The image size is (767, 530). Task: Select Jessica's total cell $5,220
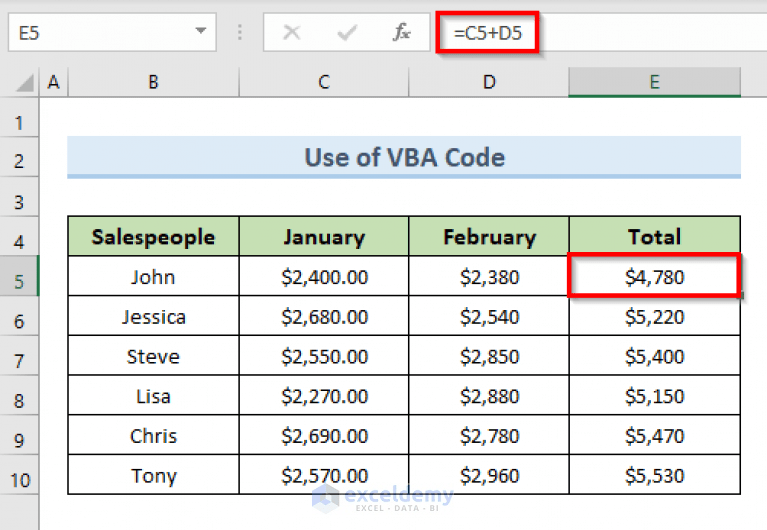[654, 316]
